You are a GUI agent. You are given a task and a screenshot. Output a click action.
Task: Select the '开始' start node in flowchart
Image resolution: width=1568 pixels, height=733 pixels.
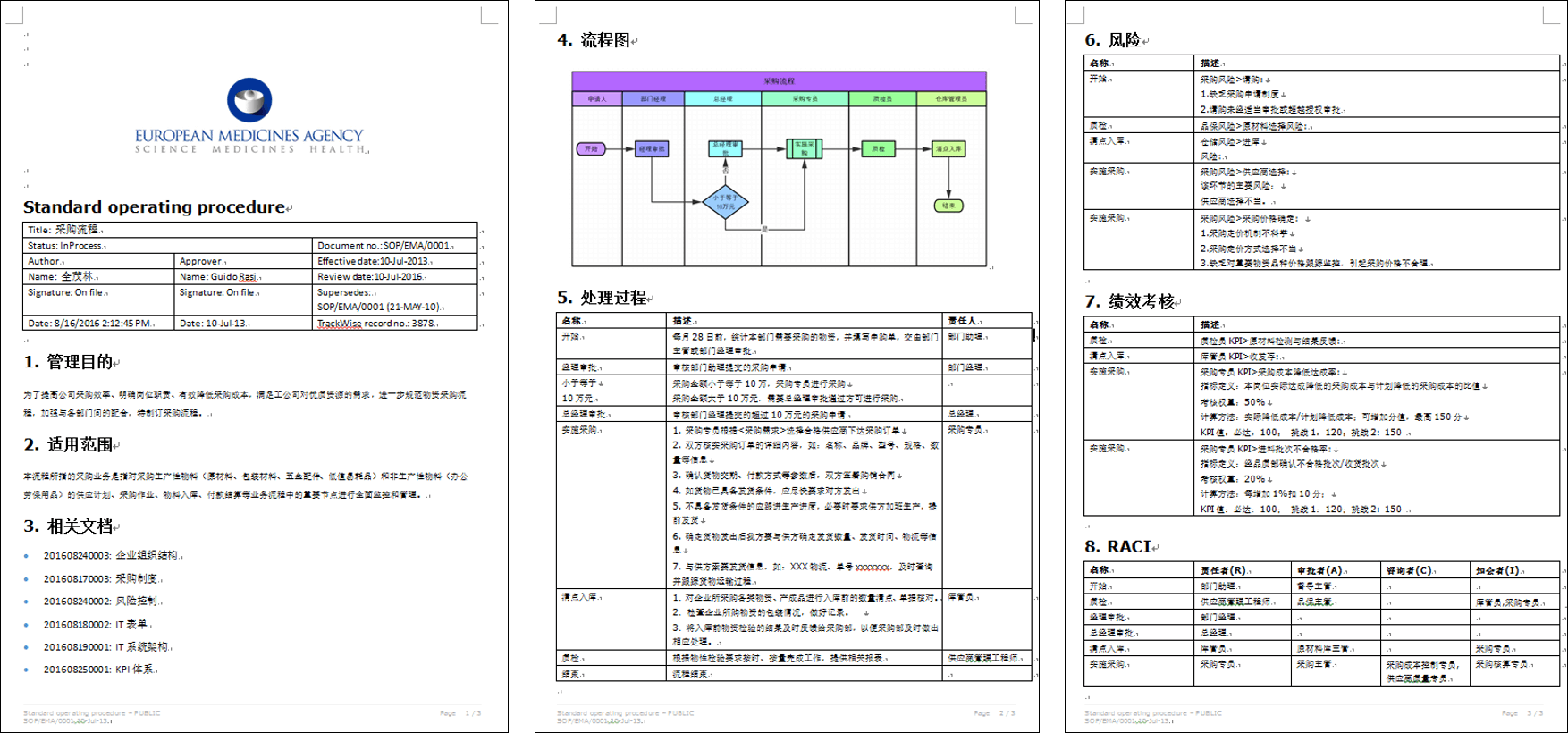point(591,149)
